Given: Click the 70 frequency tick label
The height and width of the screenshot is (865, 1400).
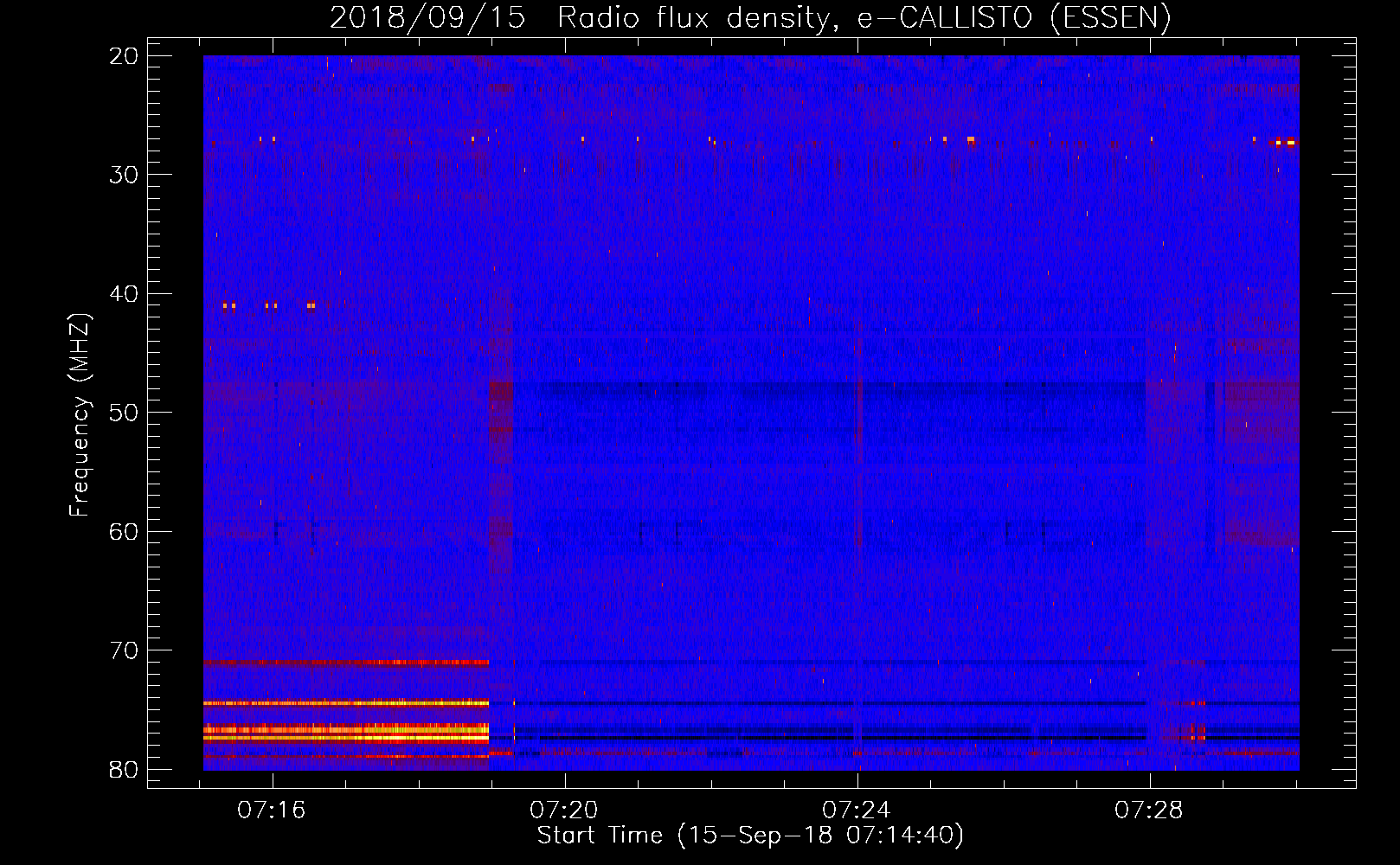Looking at the screenshot, I should [x=125, y=650].
